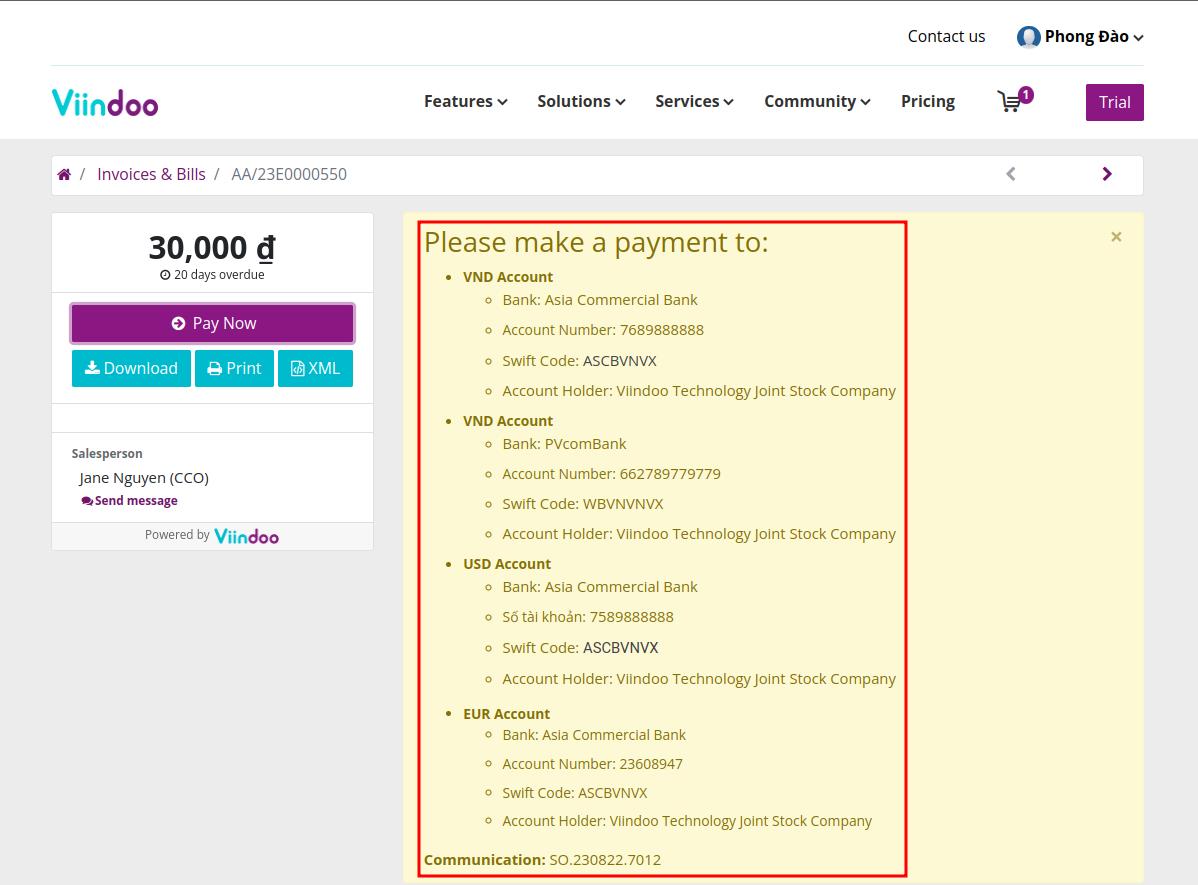Click the Pay Now button
1198x885 pixels.
(x=212, y=323)
